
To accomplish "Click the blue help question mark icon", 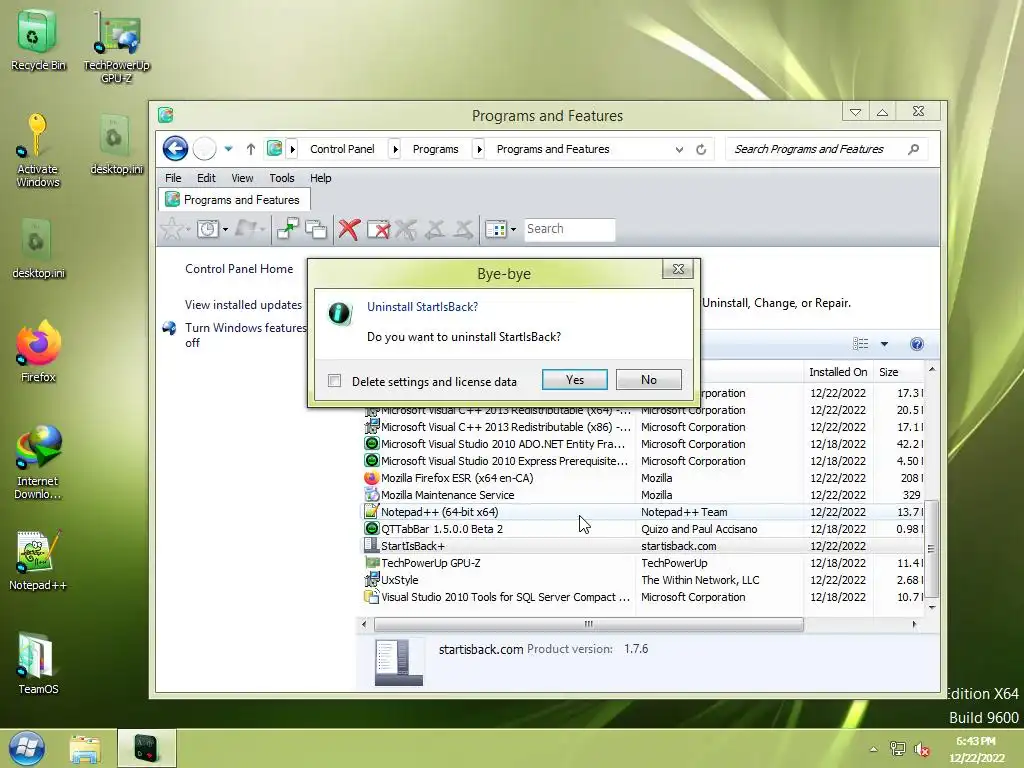I will (917, 344).
